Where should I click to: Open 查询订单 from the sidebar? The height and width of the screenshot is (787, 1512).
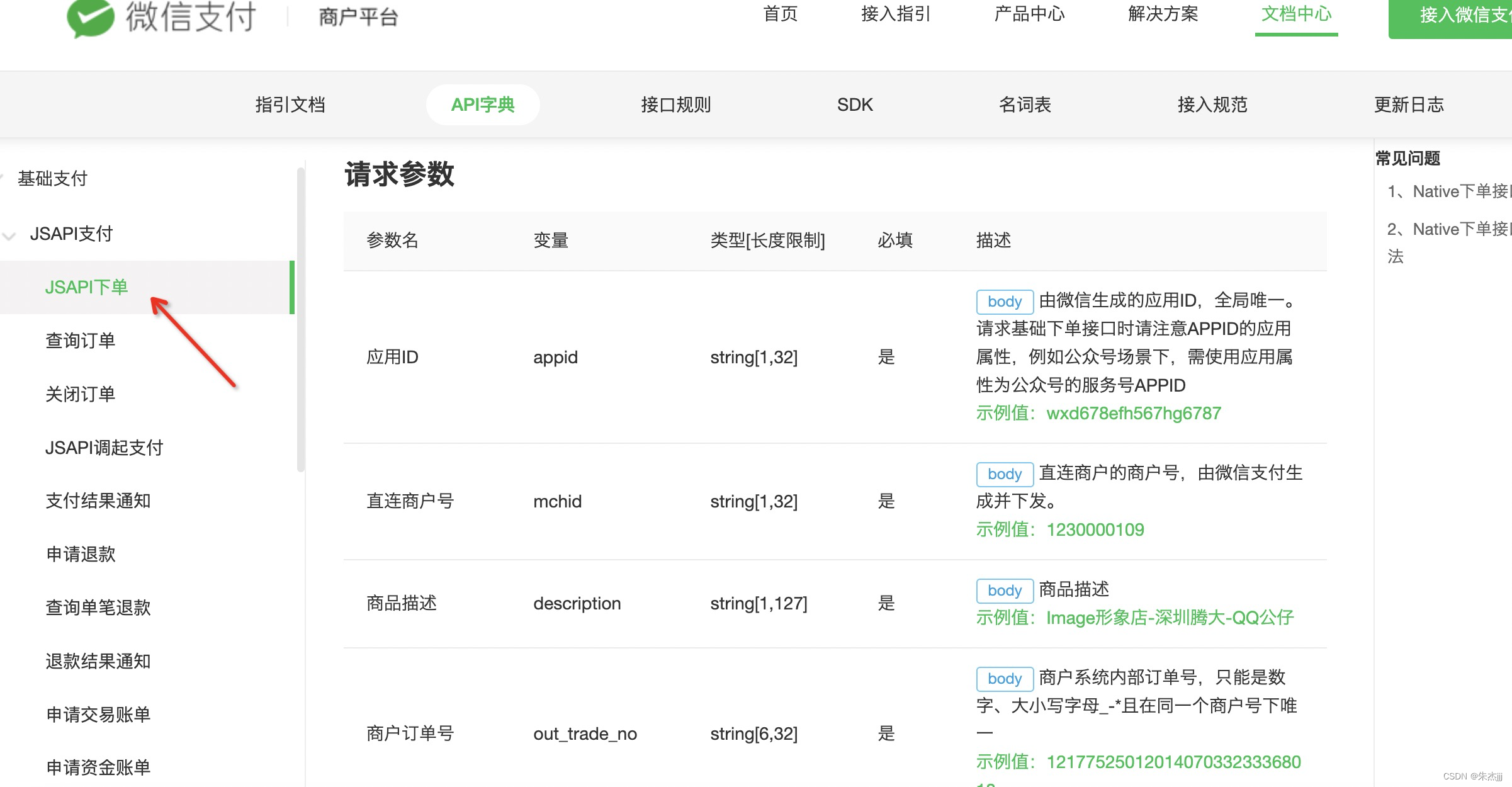81,341
